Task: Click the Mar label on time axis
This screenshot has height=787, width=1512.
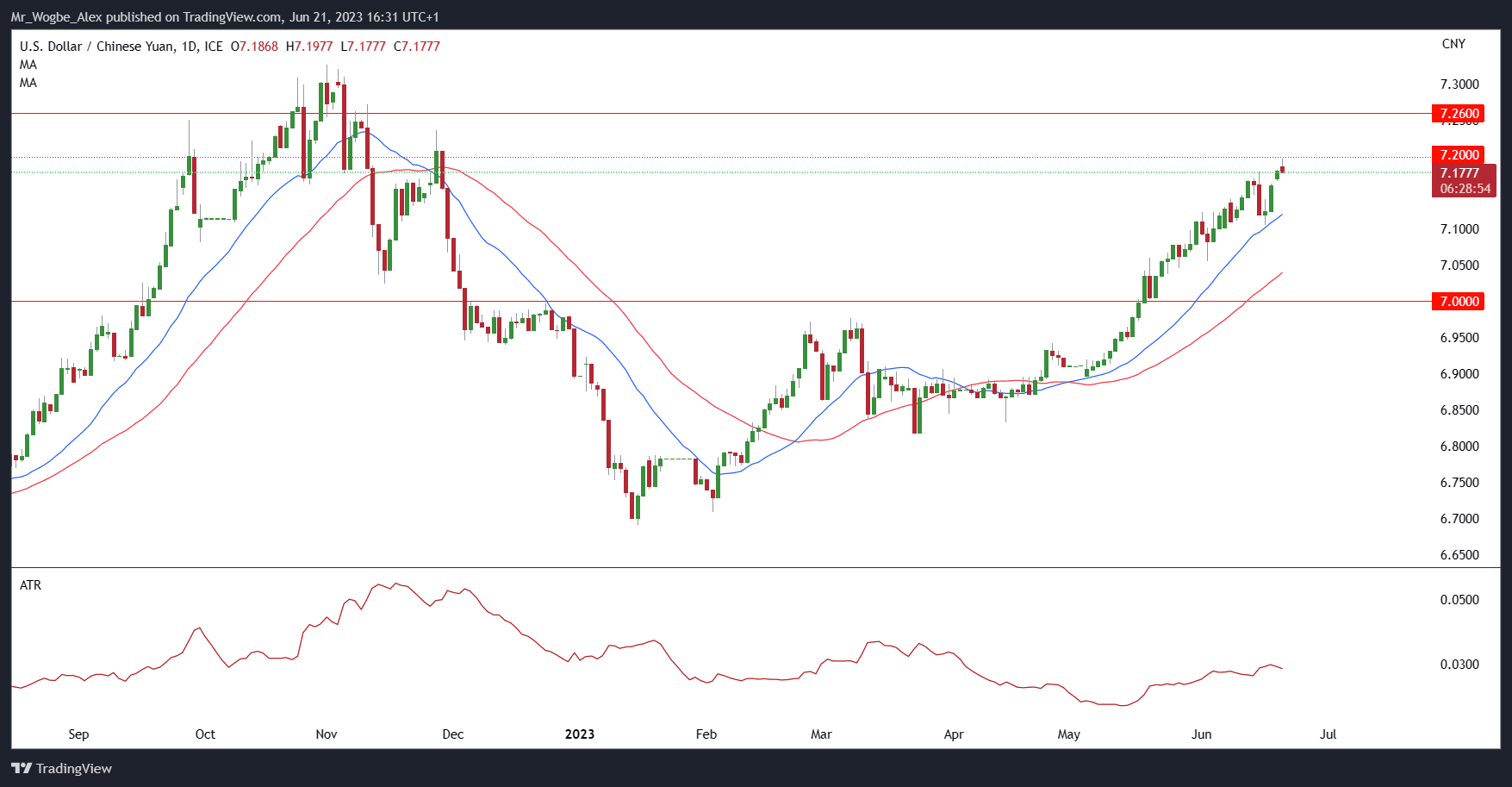Action: click(x=821, y=734)
